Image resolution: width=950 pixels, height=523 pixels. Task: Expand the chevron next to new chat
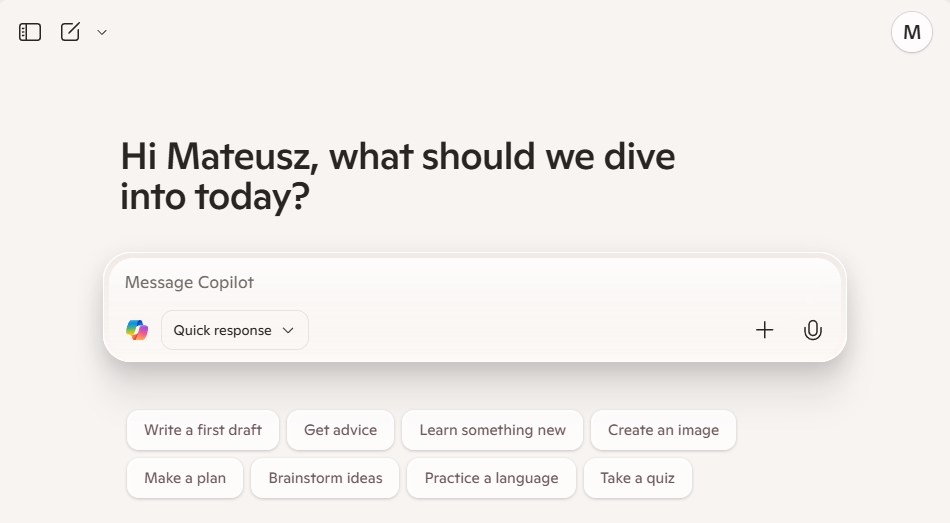[x=102, y=33]
